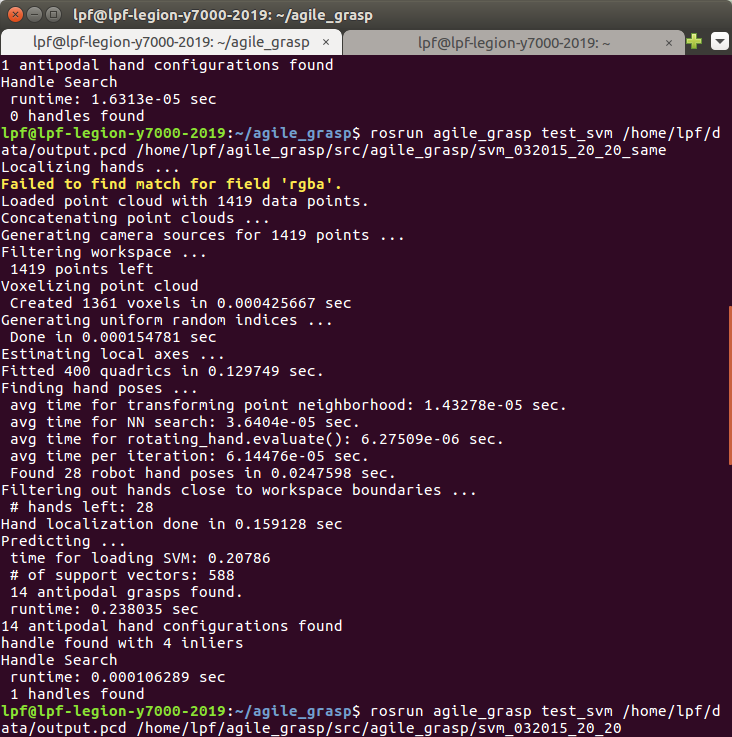Click the '0 handles found' line
This screenshot has width=732, height=737.
click(x=77, y=116)
